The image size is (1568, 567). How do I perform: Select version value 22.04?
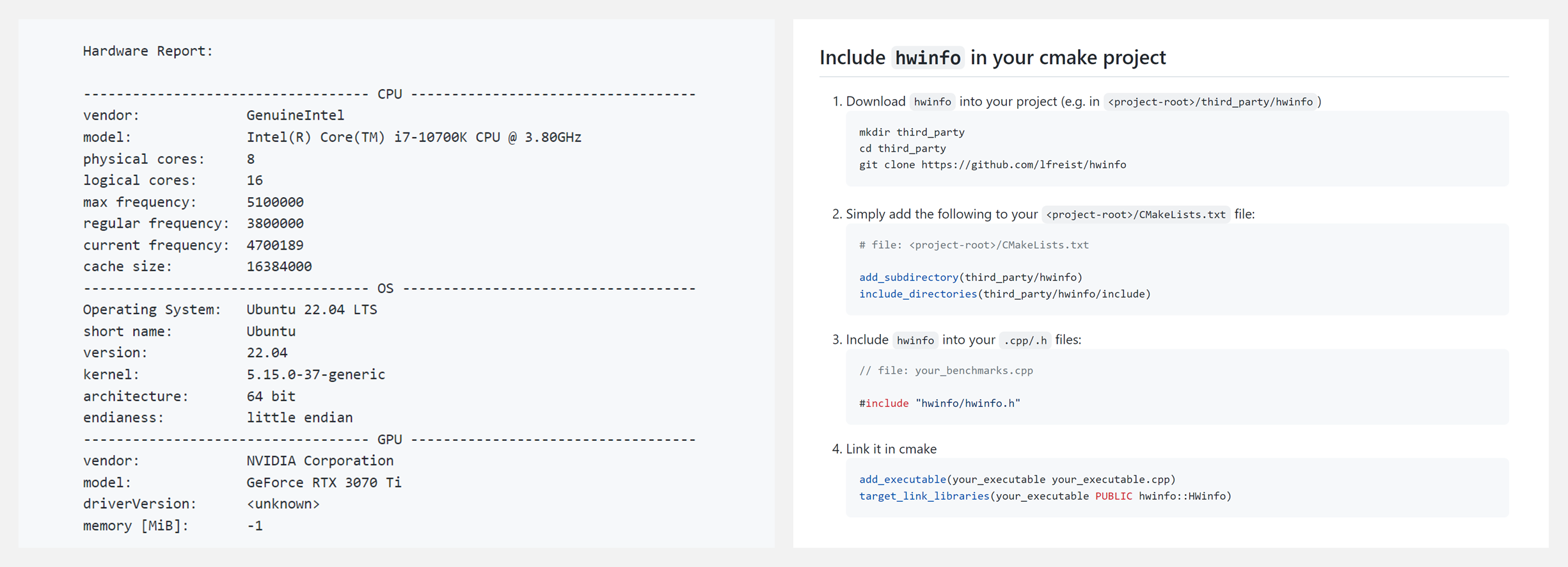click(267, 353)
